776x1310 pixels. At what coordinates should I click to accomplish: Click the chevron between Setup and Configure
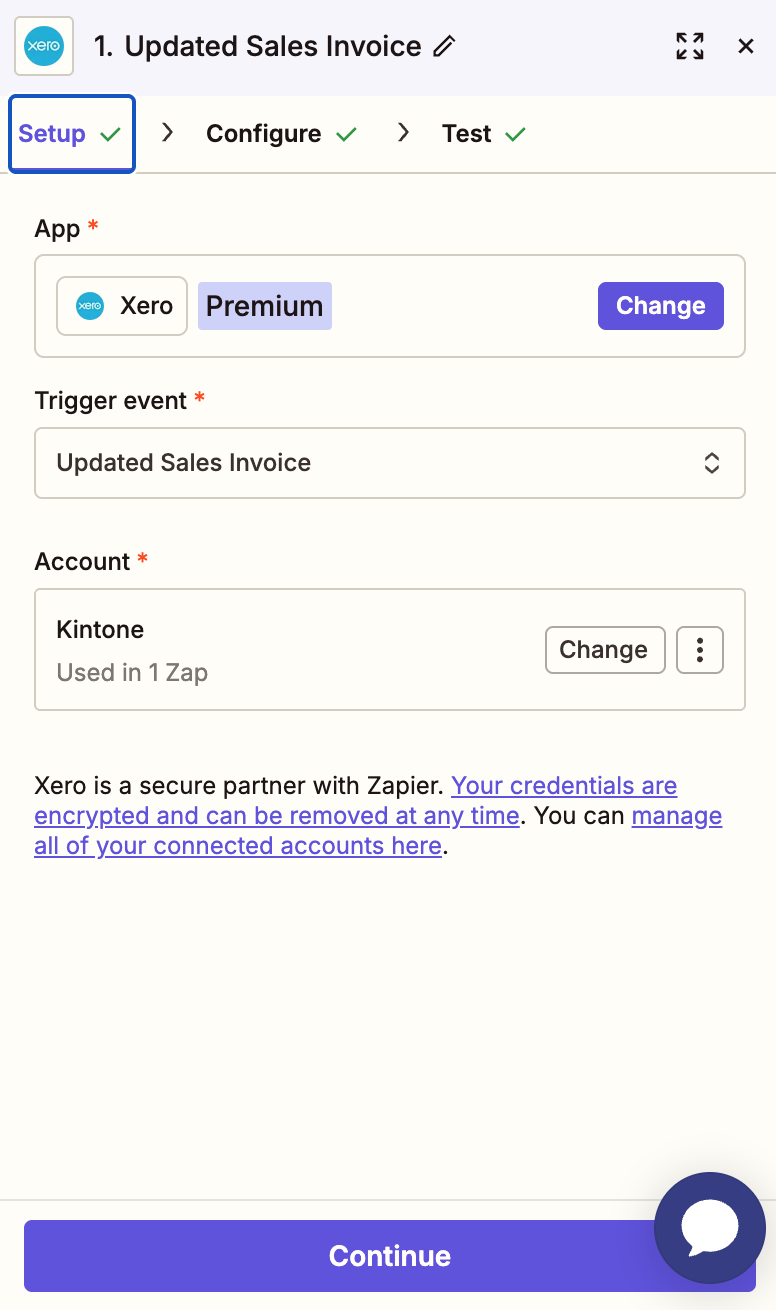tap(167, 133)
